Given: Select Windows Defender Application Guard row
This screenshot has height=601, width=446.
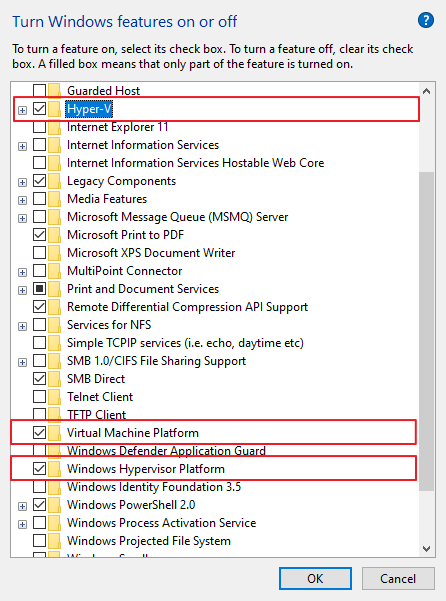Looking at the screenshot, I should tap(166, 451).
